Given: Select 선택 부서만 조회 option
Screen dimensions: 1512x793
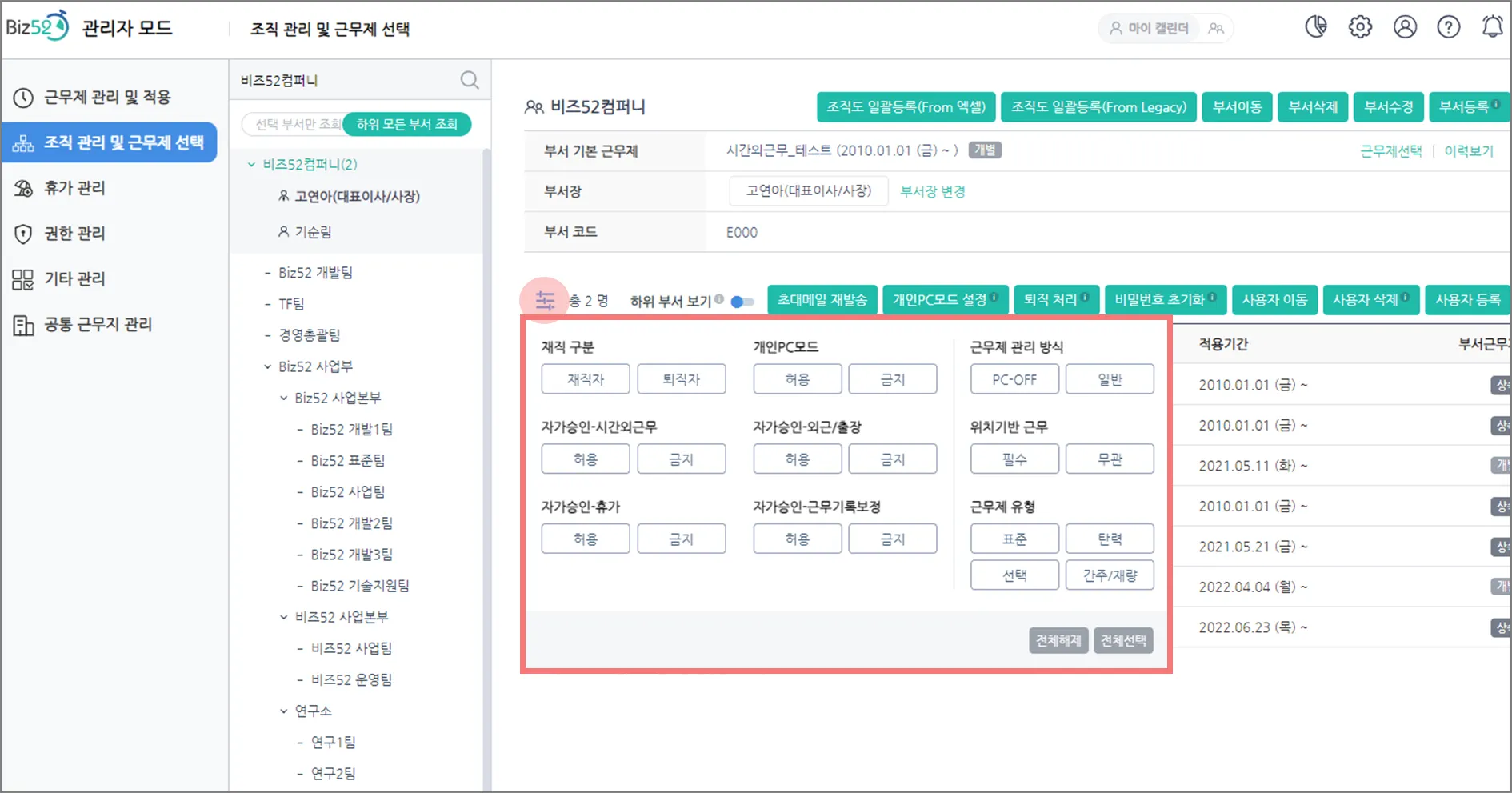Looking at the screenshot, I should (297, 125).
